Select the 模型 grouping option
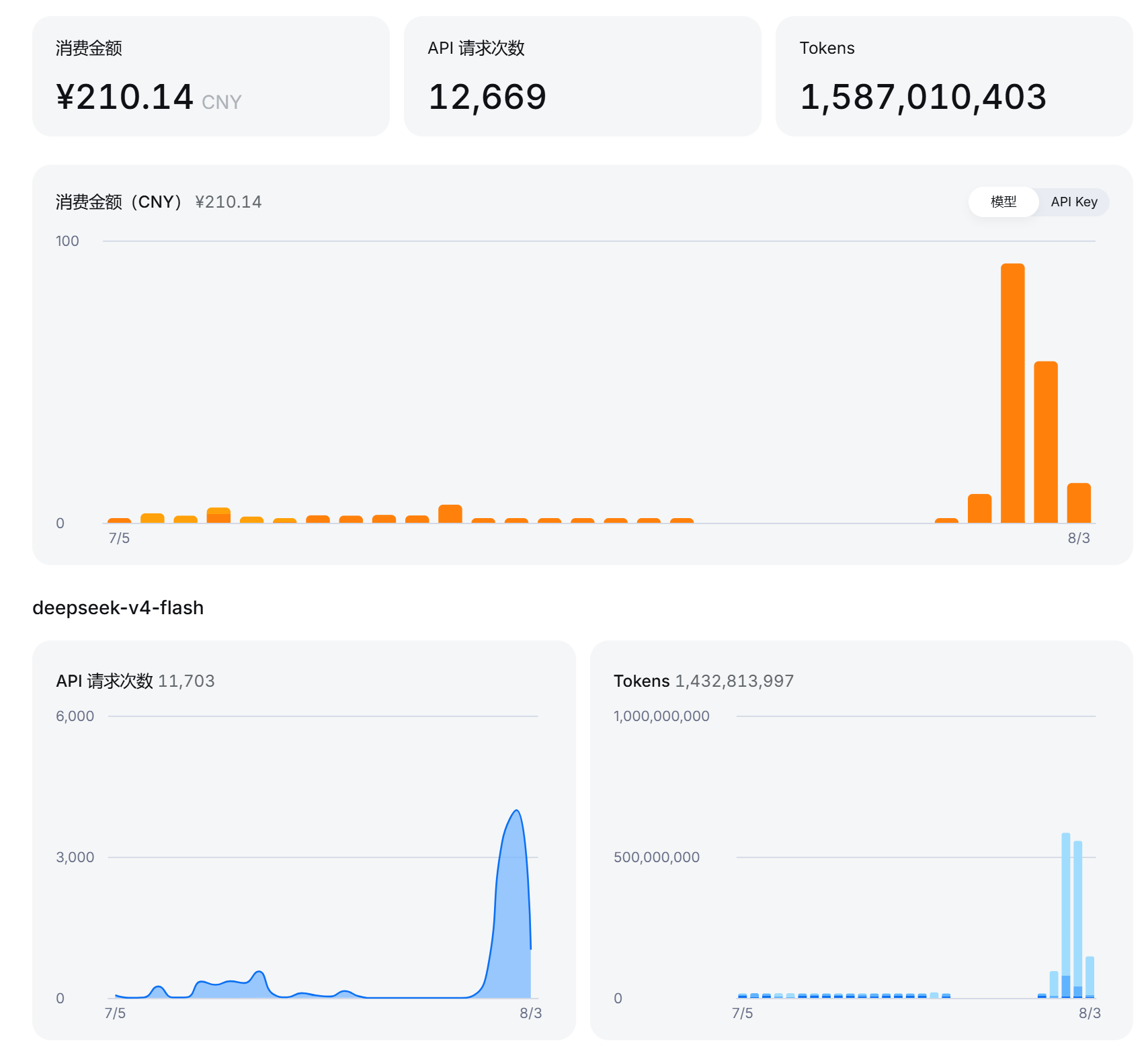The height and width of the screenshot is (1051, 1148). [1003, 202]
